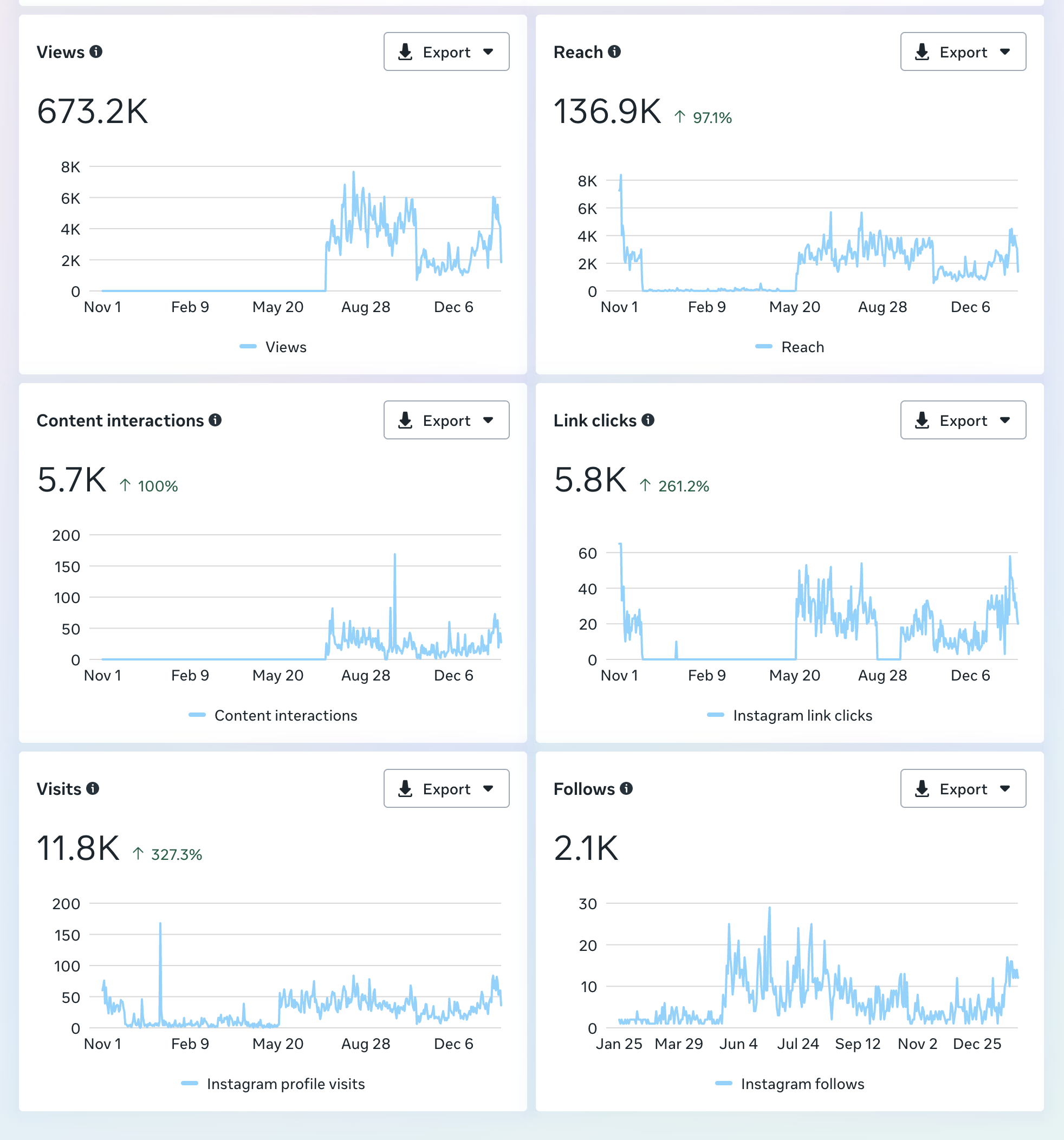Image resolution: width=1064 pixels, height=1140 pixels.
Task: Show info icon for Visits
Action: pyautogui.click(x=93, y=788)
